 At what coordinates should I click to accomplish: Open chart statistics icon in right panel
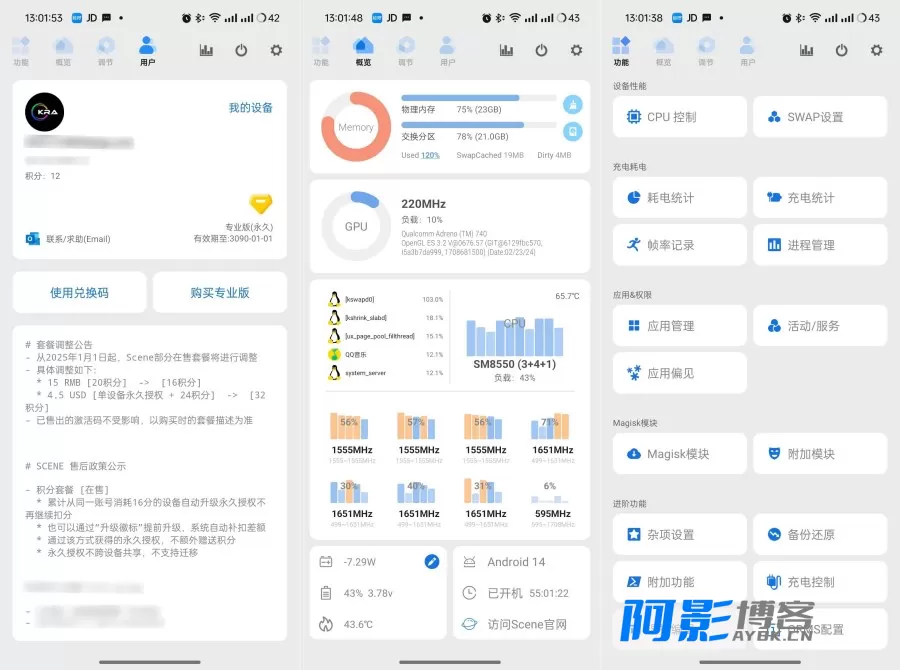[806, 50]
